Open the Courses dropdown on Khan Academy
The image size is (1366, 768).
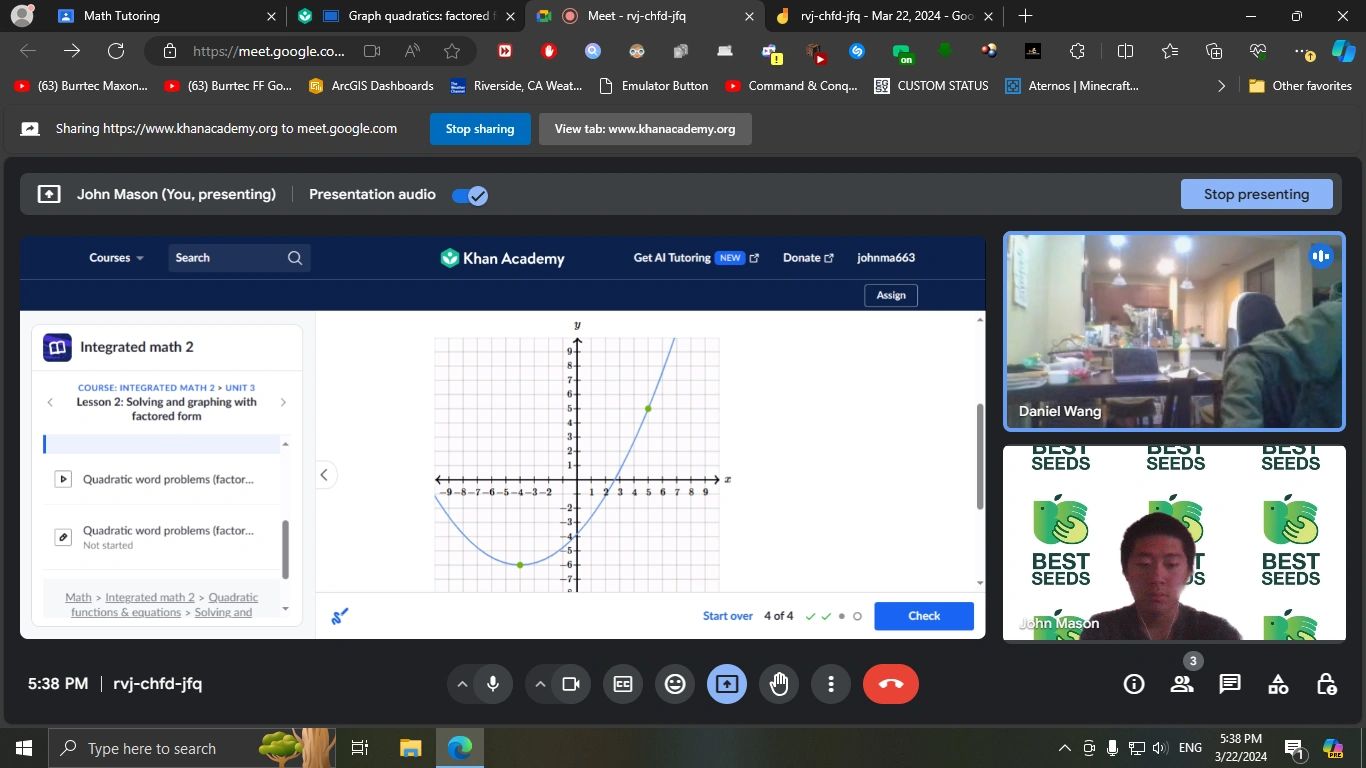(x=113, y=257)
